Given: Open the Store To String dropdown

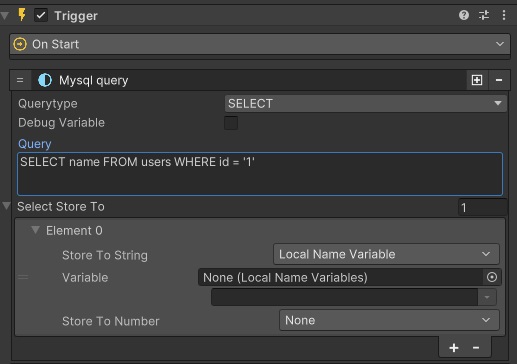Looking at the screenshot, I should (x=386, y=254).
